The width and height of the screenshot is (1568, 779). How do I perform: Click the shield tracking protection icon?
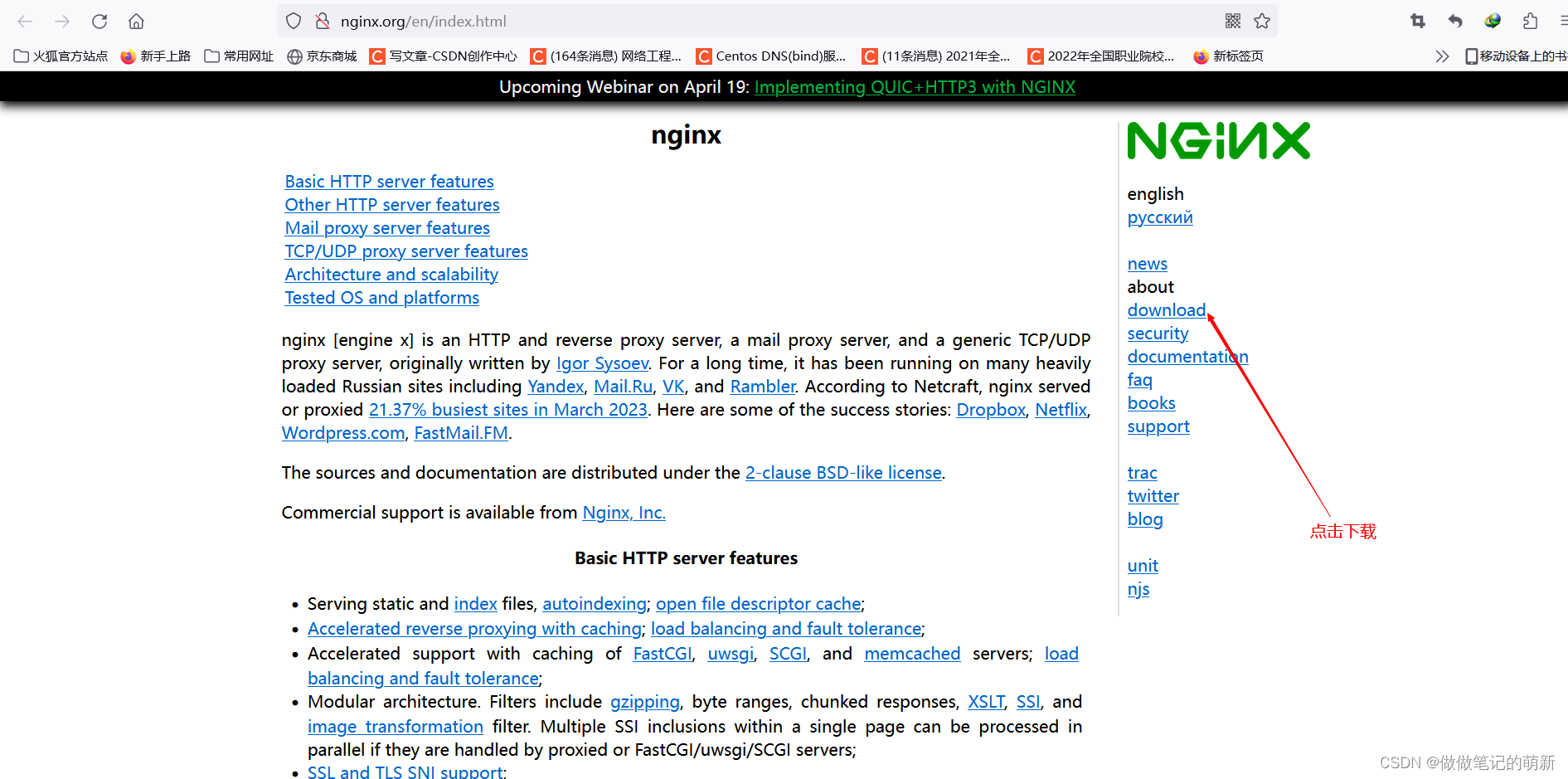tap(294, 22)
